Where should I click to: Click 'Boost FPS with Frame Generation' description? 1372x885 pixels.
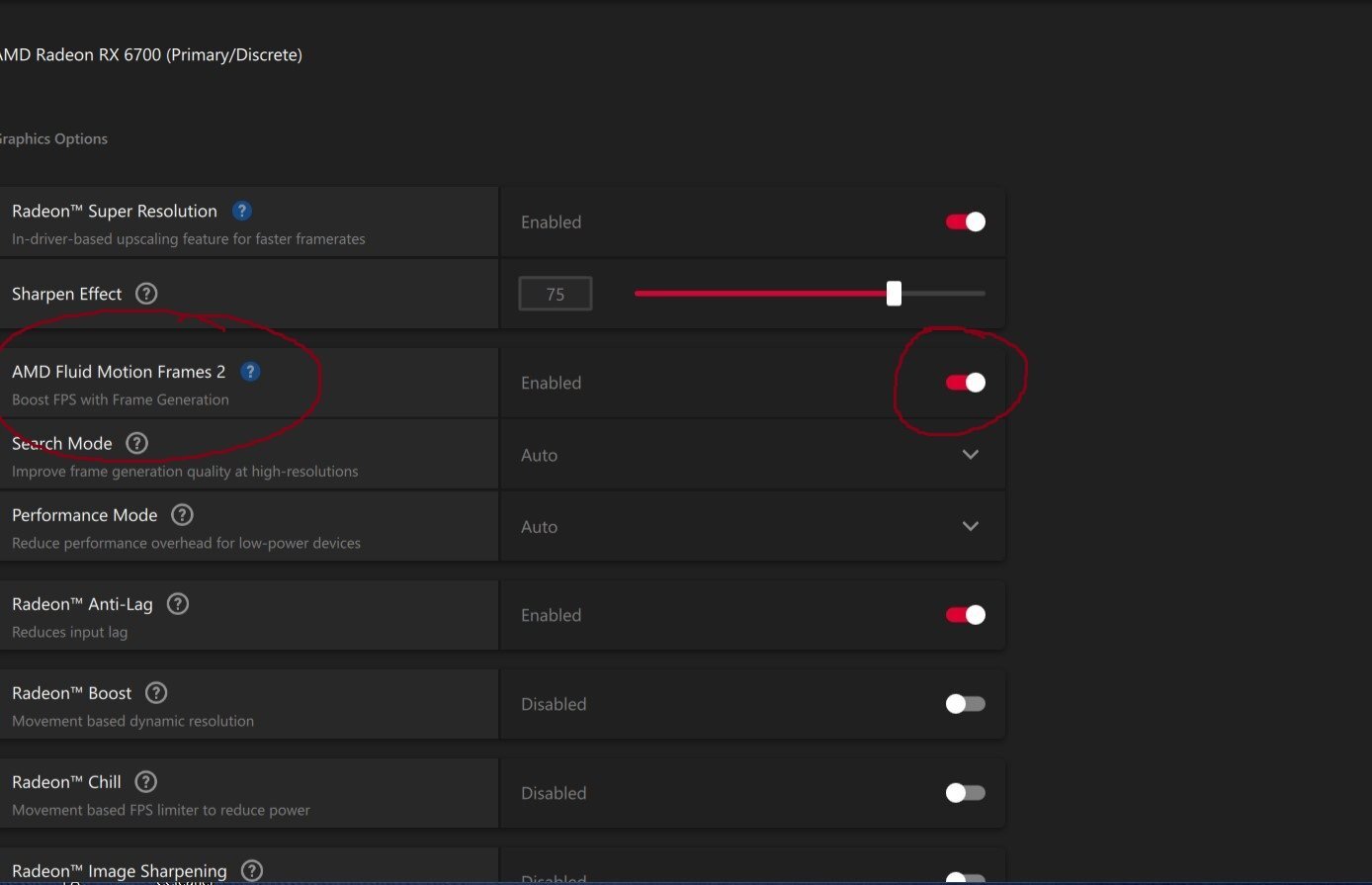click(121, 399)
